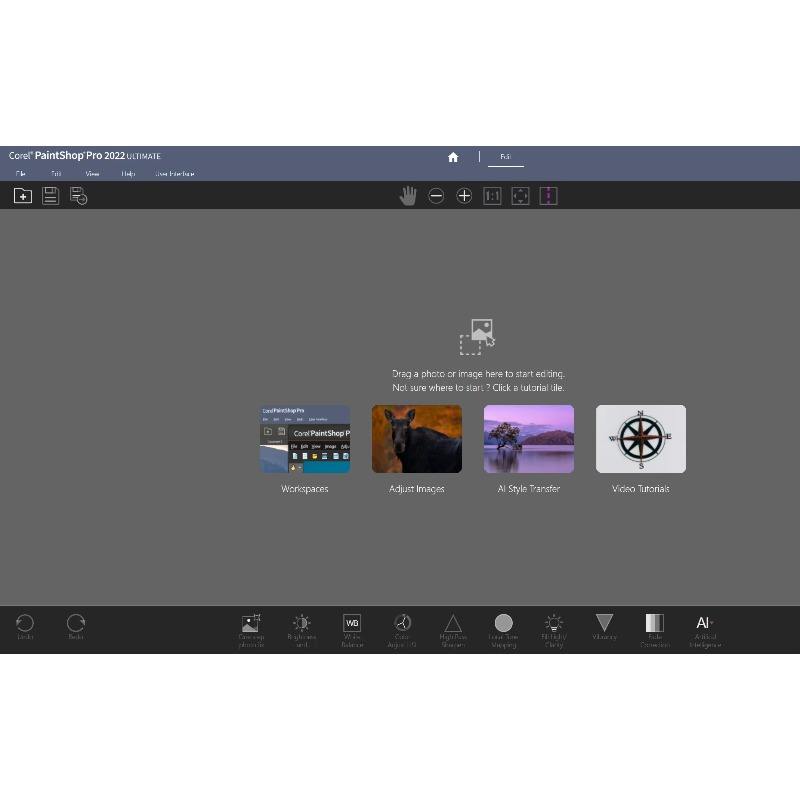The width and height of the screenshot is (800, 800).
Task: Open the User Interface menu
Action: coord(175,174)
